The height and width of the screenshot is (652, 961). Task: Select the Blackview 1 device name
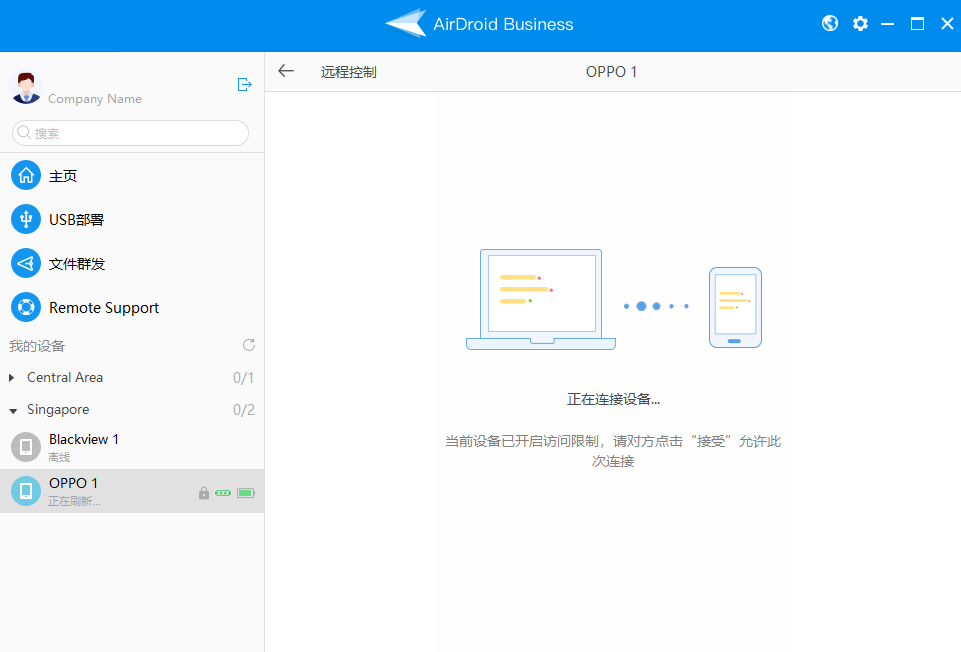click(x=83, y=439)
